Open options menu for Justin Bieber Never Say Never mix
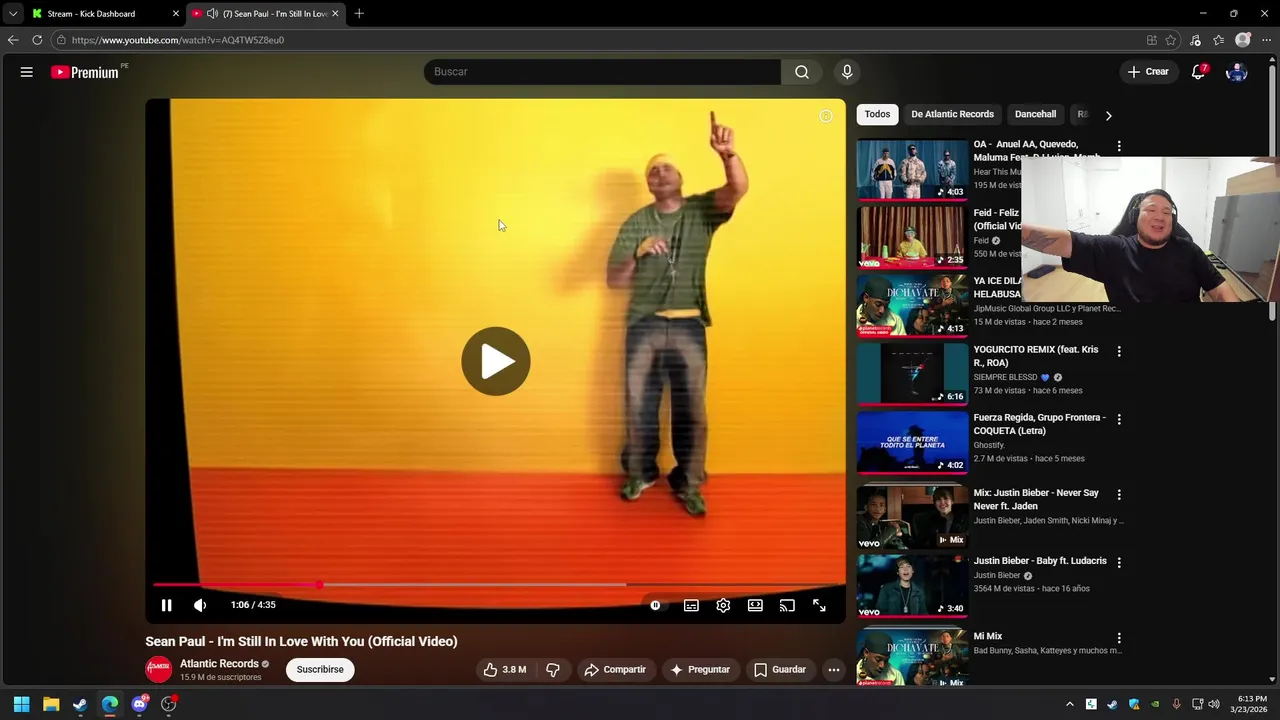The width and height of the screenshot is (1280, 720). pyautogui.click(x=1119, y=495)
